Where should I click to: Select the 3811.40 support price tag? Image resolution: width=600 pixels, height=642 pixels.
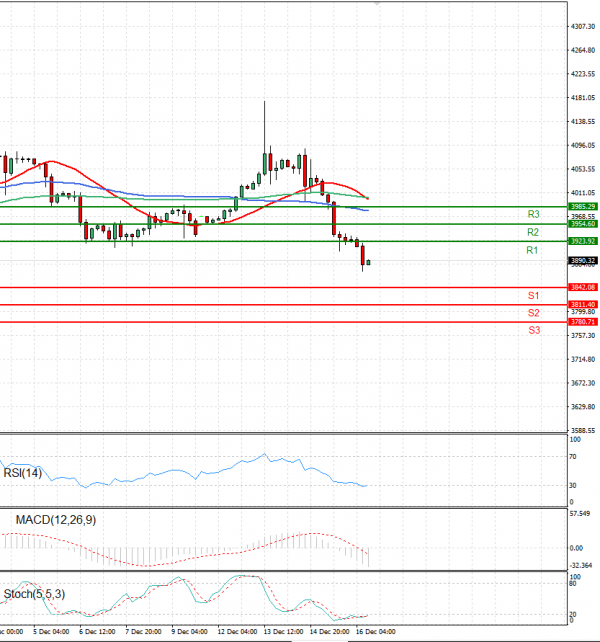(583, 305)
